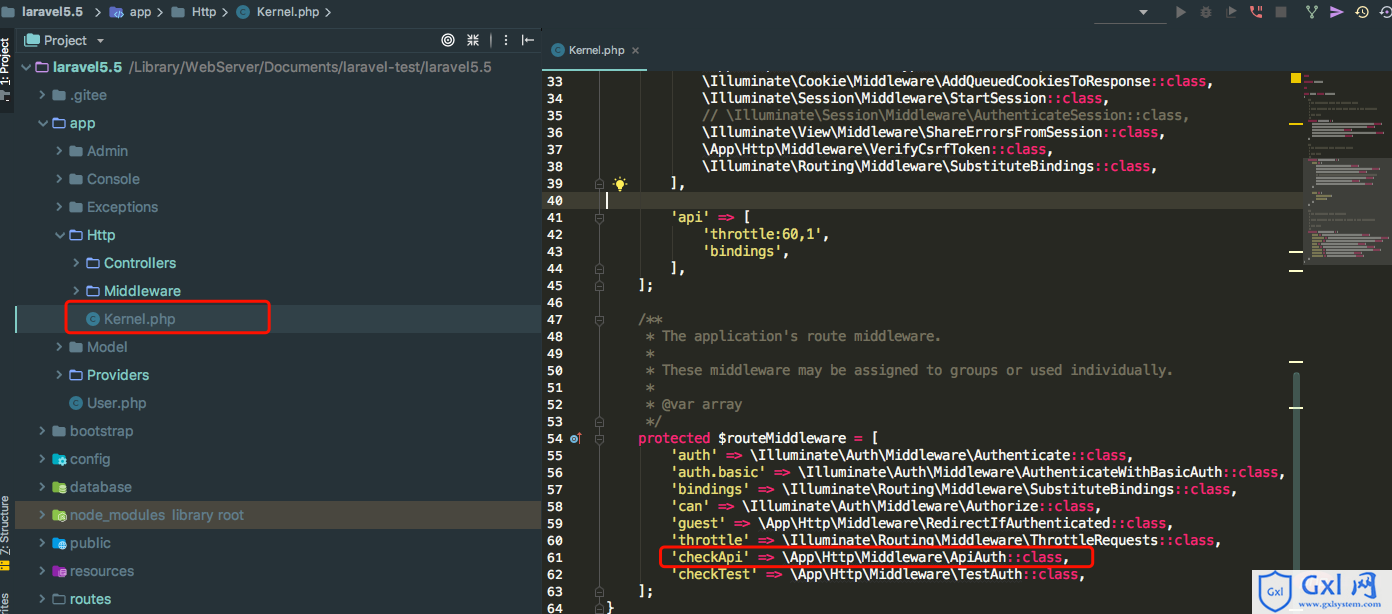Screen dimensions: 1392x614
Task: Start debugging with the bug icon
Action: point(1206,12)
